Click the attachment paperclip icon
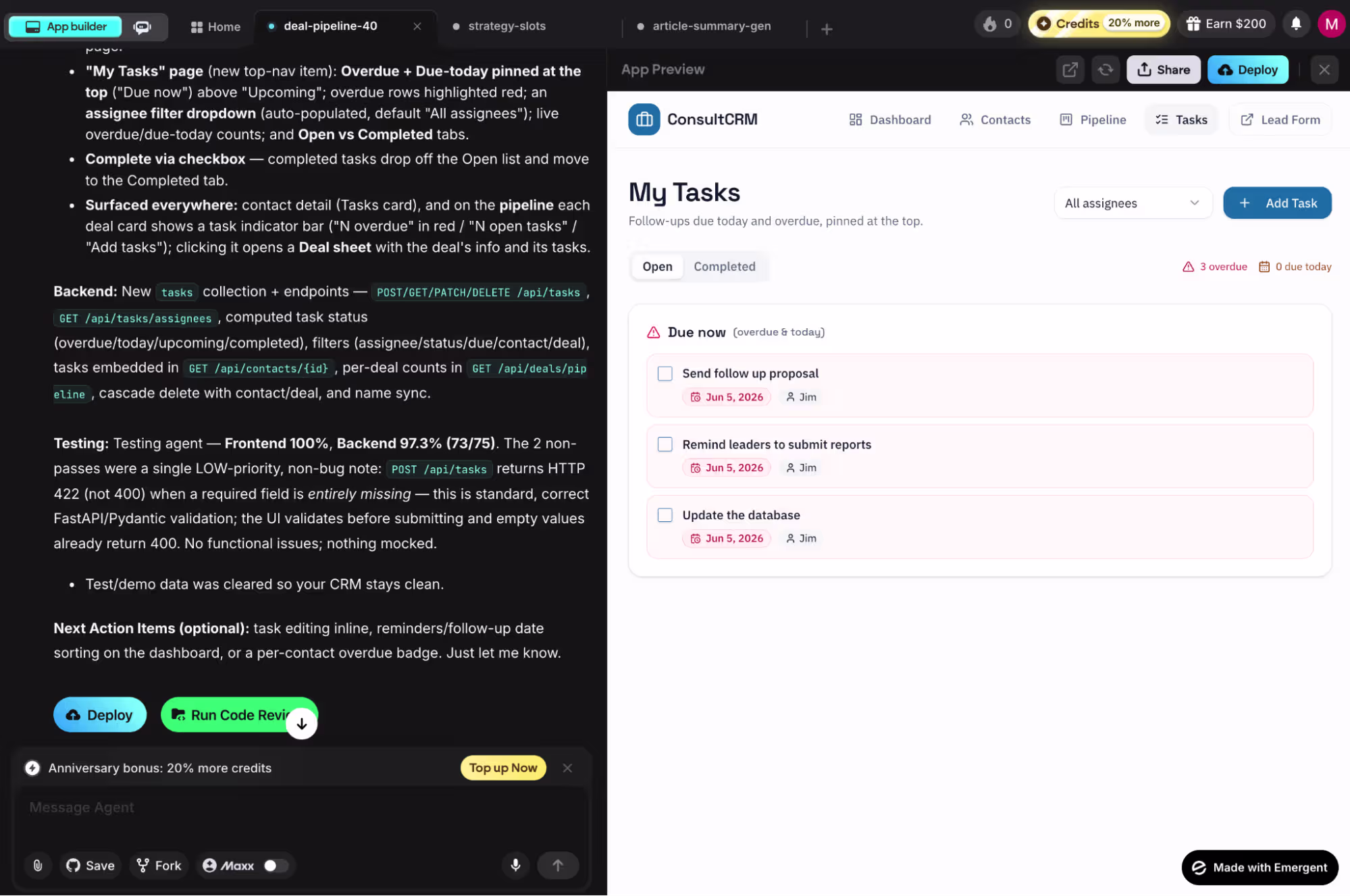 [38, 866]
